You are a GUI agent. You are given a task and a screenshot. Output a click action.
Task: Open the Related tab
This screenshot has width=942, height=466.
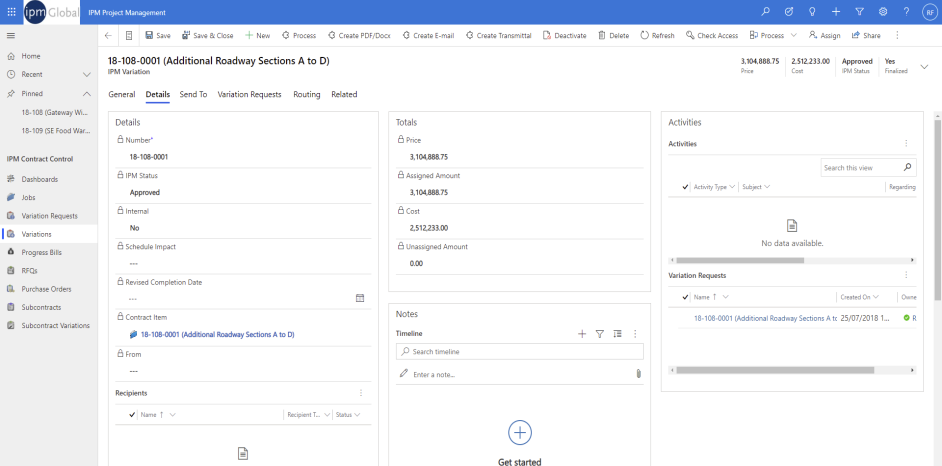point(344,94)
